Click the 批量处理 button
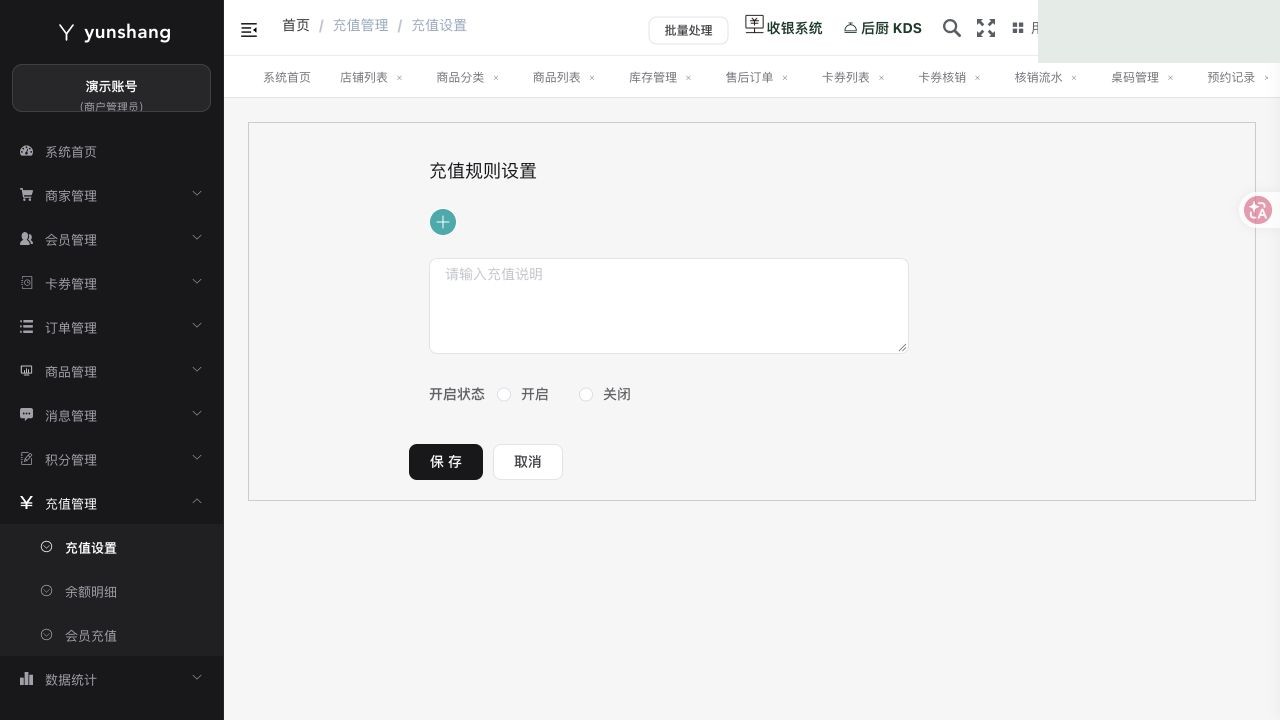The width and height of the screenshot is (1280, 720). [x=688, y=30]
